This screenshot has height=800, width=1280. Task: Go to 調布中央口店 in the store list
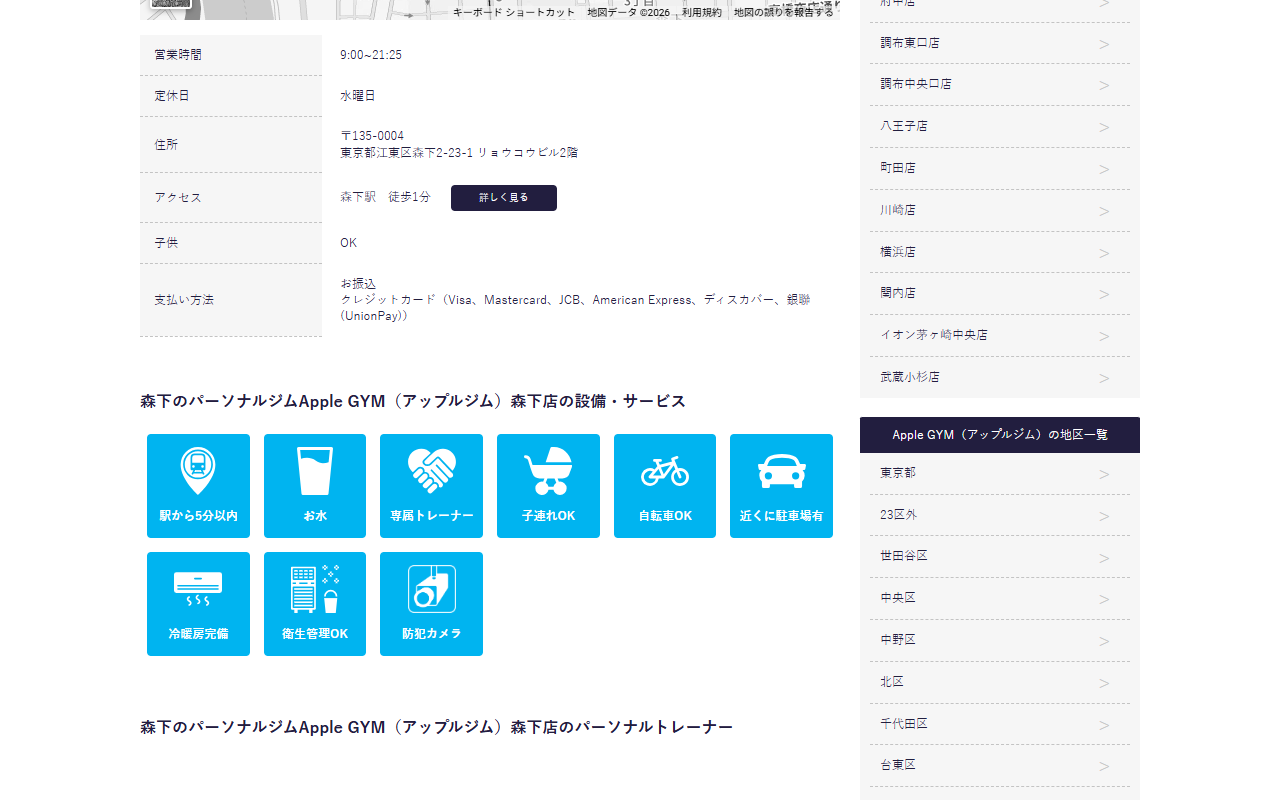(x=1000, y=85)
